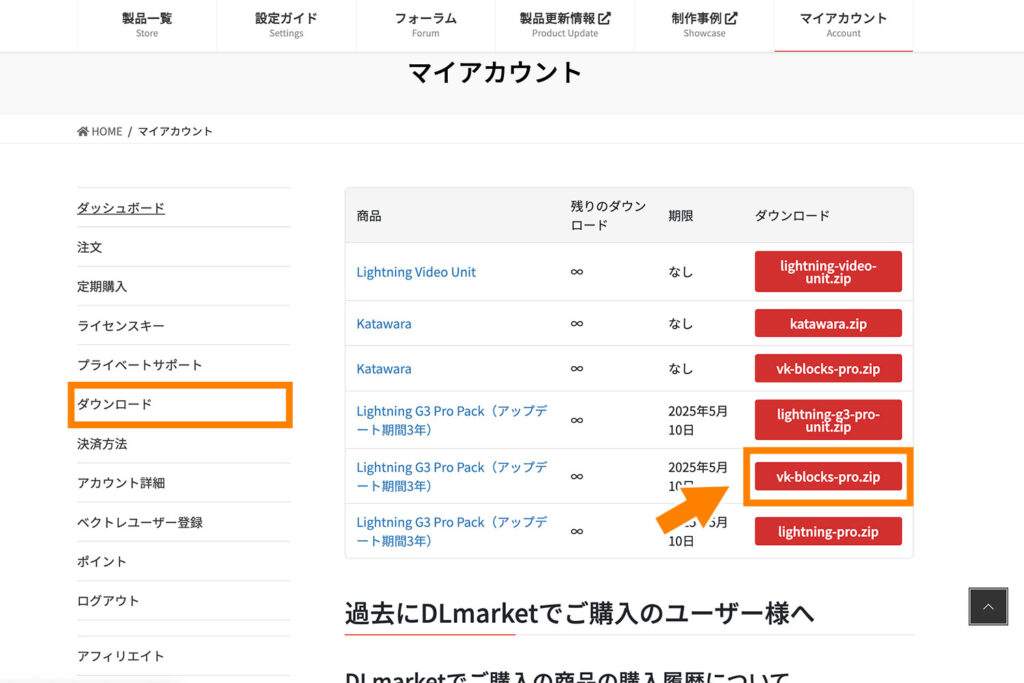The image size is (1024, 683).
Task: Switch to the 製品一覧 Store tab
Action: (x=146, y=22)
